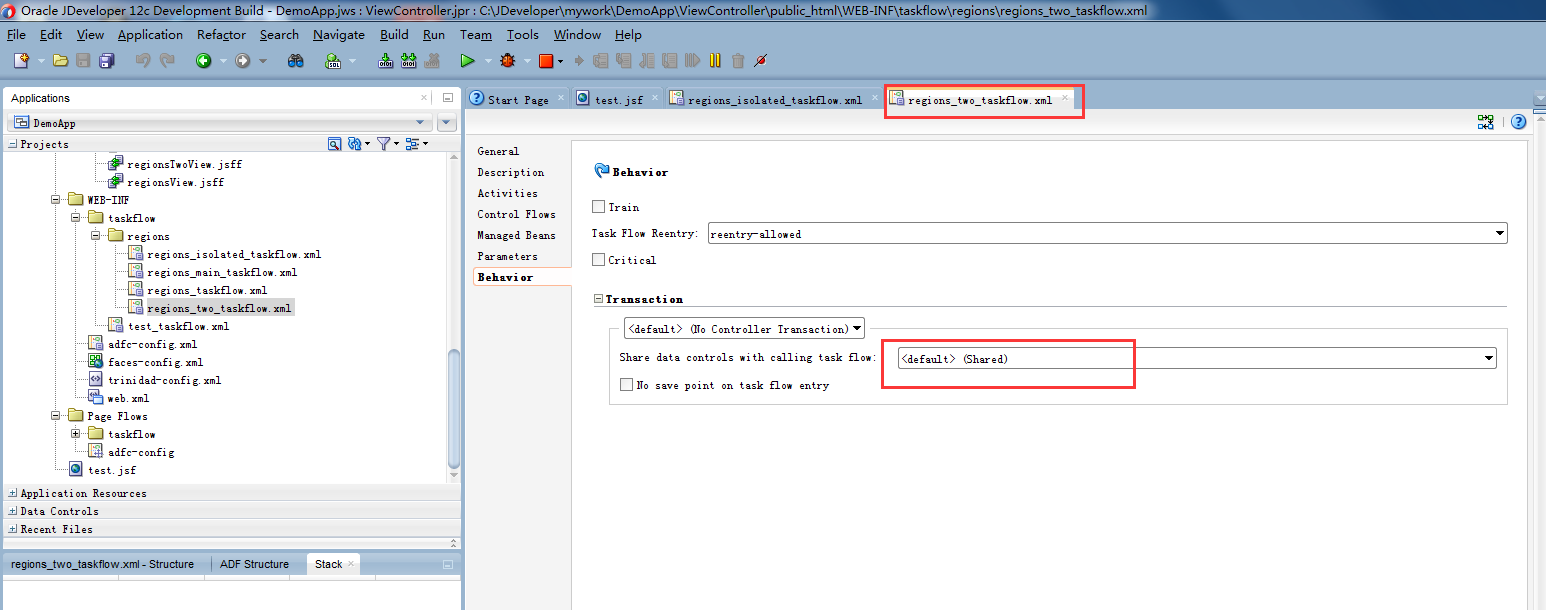Collapse the Projects section
Screen dimensions: 1546x610
coord(13,144)
